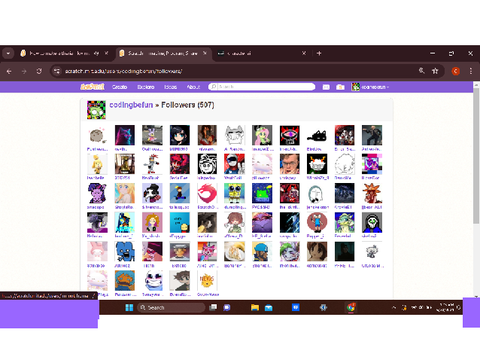Image resolution: width=480 pixels, height=360 pixels.
Task: Open the Fluttershy pony follower avatar
Action: tap(262, 135)
